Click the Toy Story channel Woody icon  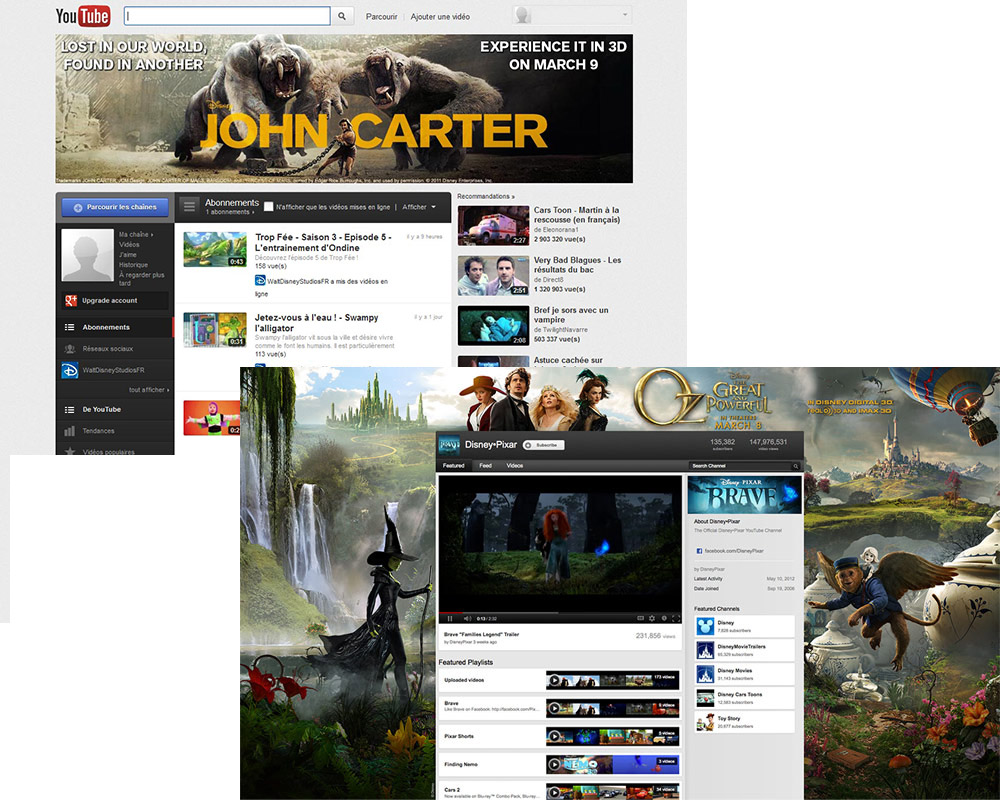click(705, 722)
